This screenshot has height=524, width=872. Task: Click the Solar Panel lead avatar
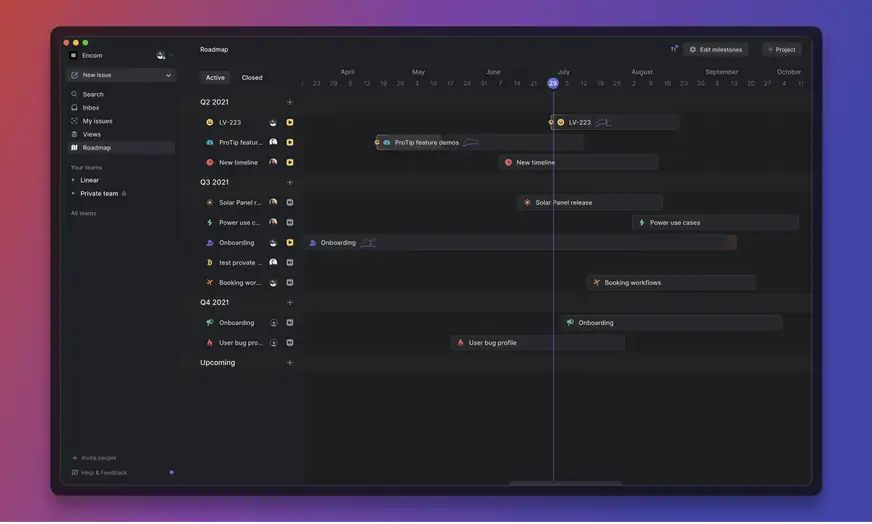(x=273, y=202)
